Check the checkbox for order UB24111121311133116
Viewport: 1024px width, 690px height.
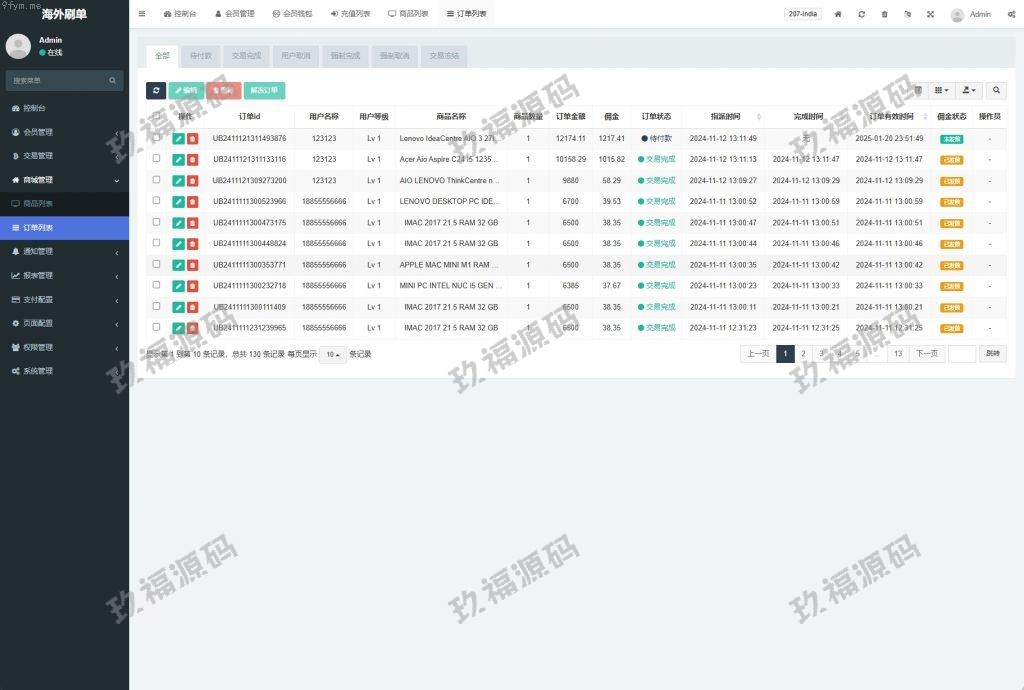[x=156, y=159]
